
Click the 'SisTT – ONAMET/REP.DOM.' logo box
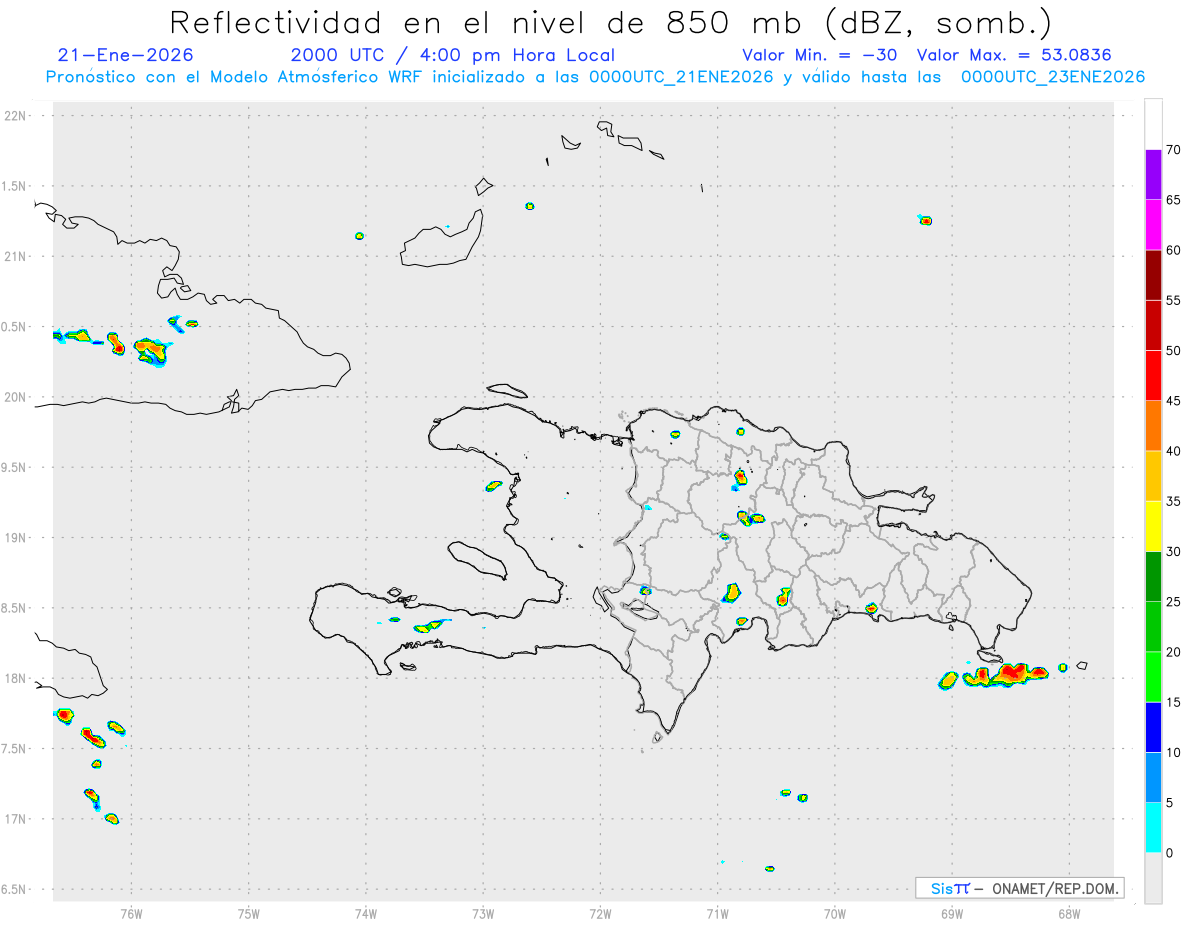1019,888
